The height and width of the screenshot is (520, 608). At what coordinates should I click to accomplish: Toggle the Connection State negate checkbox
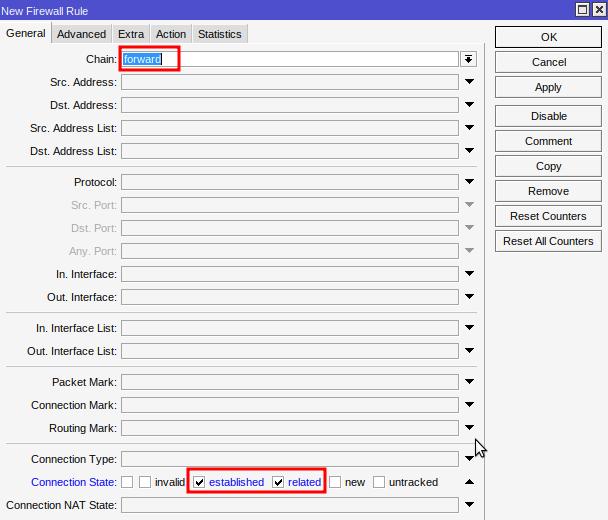127,482
